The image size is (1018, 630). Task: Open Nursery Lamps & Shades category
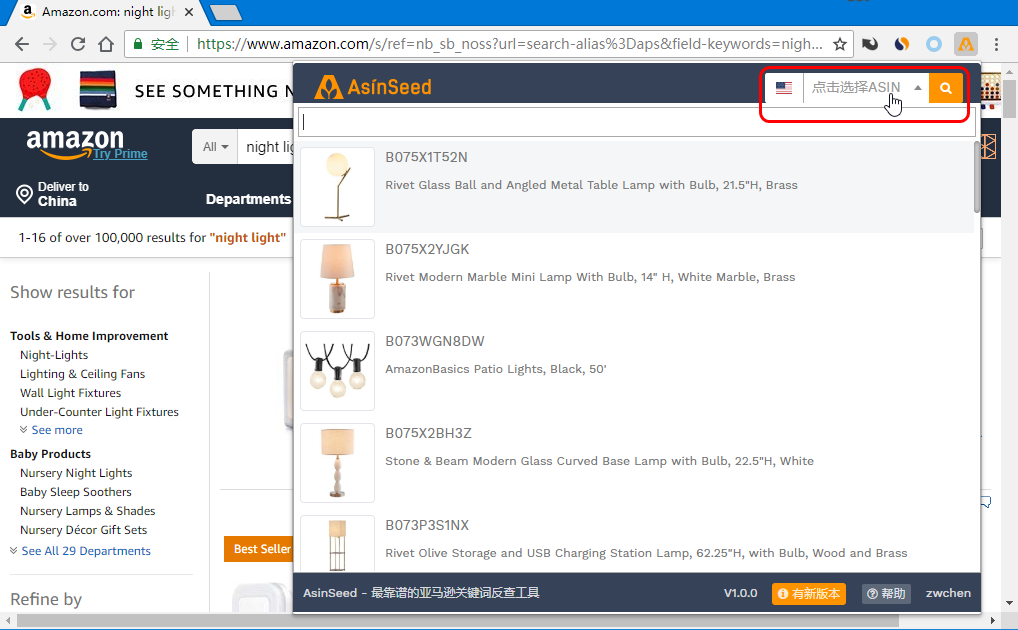coord(88,510)
